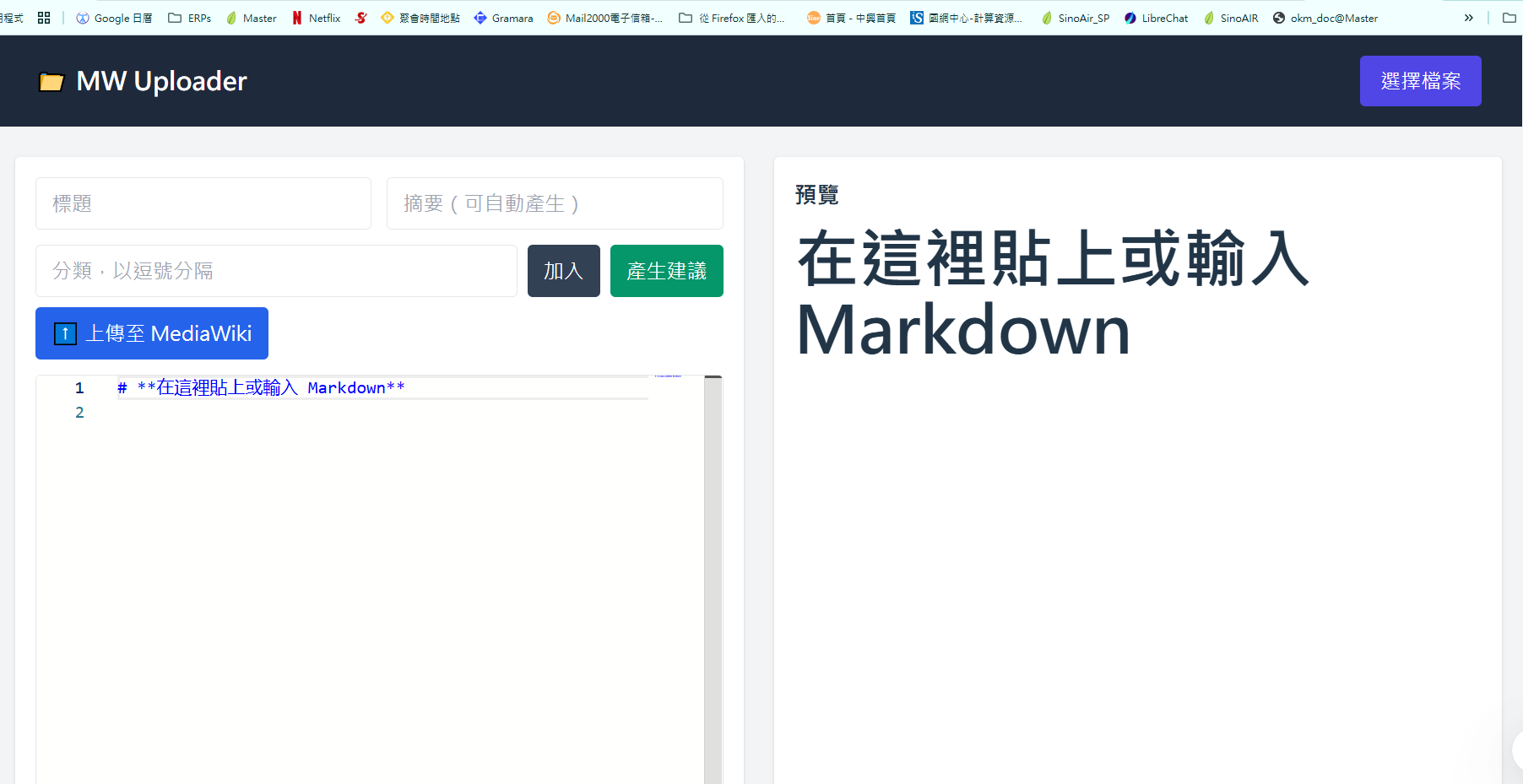Open the LibreChat bookmark
1523x784 pixels.
pos(1156,18)
